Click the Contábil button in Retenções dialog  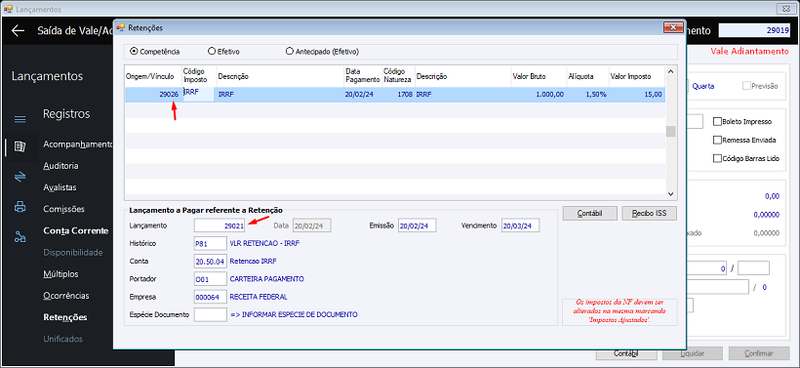[590, 213]
